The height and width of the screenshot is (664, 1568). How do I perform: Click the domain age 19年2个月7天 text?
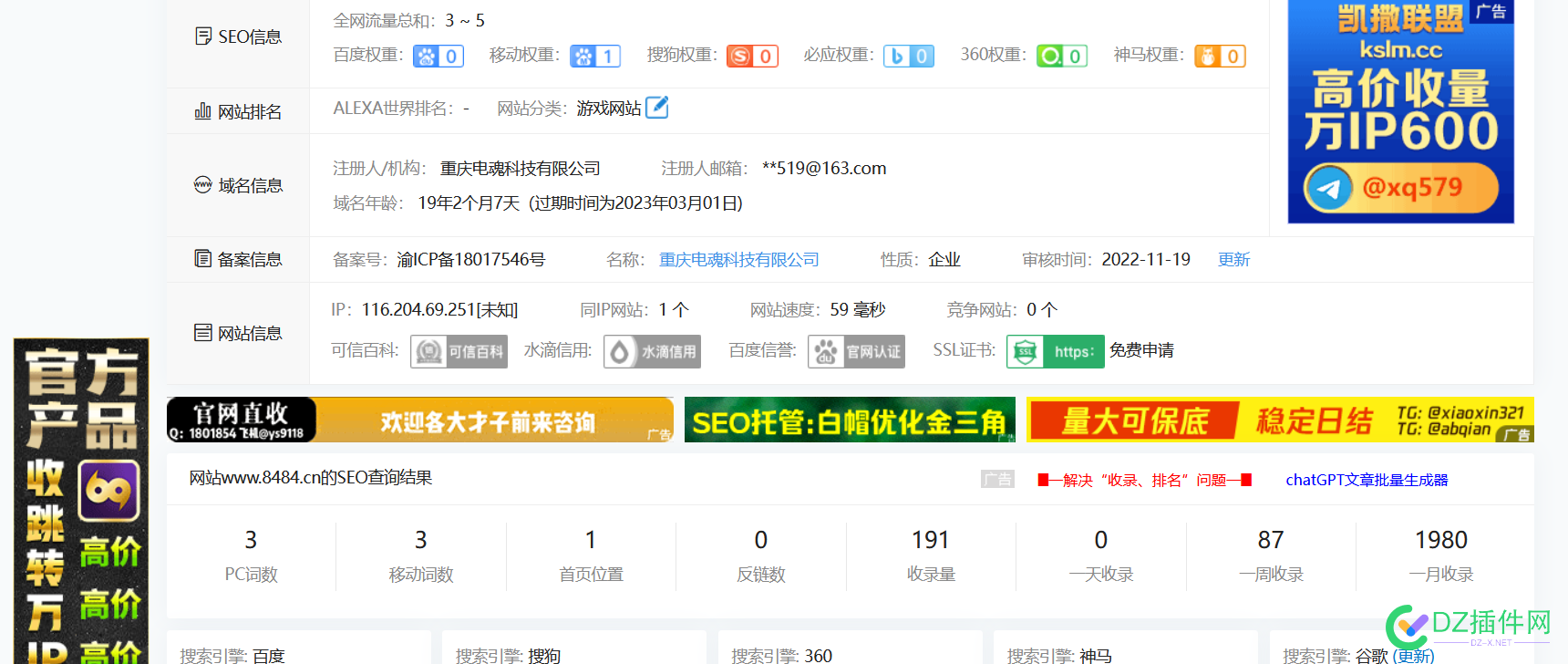pos(469,203)
